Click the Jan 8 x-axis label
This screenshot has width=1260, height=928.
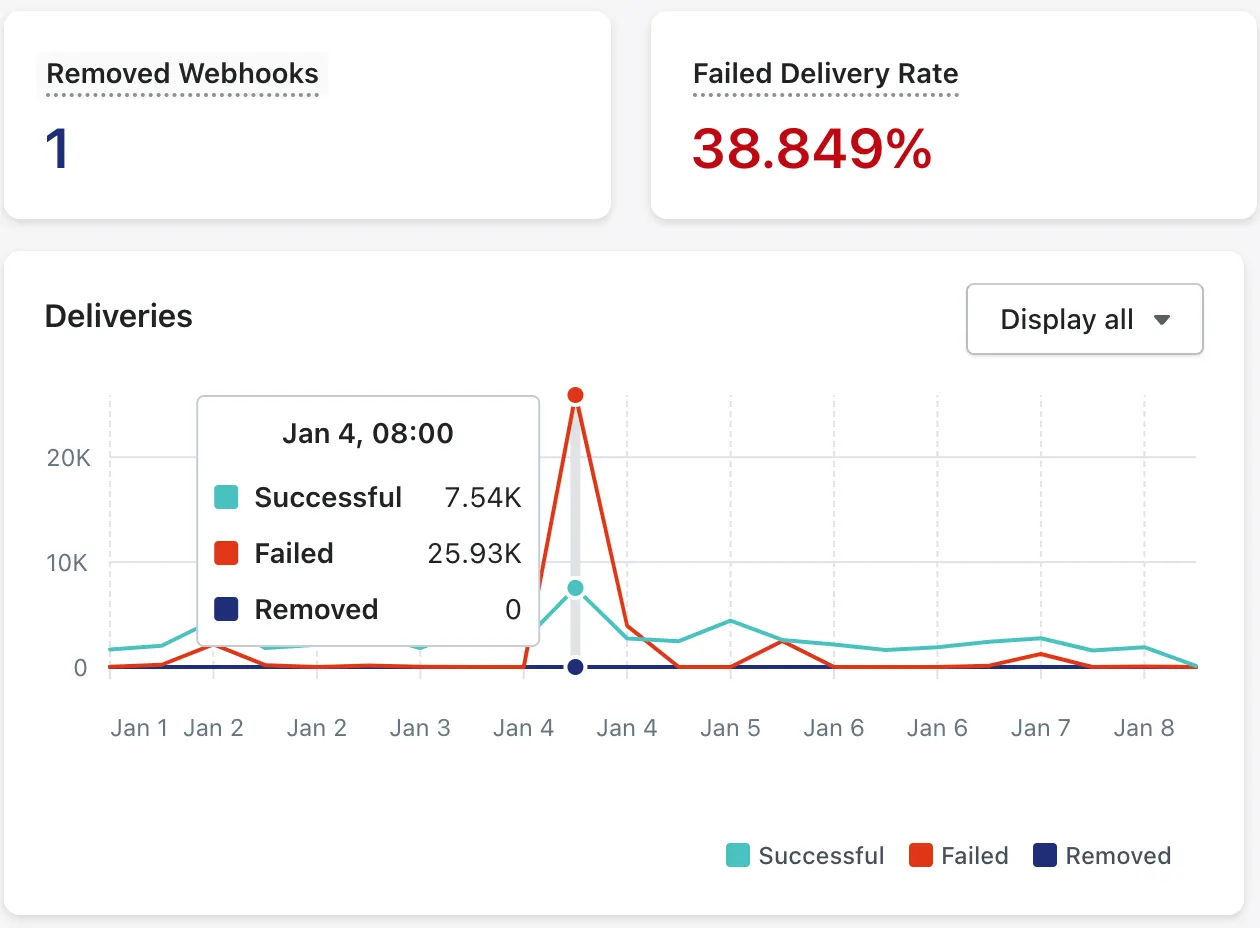1144,728
